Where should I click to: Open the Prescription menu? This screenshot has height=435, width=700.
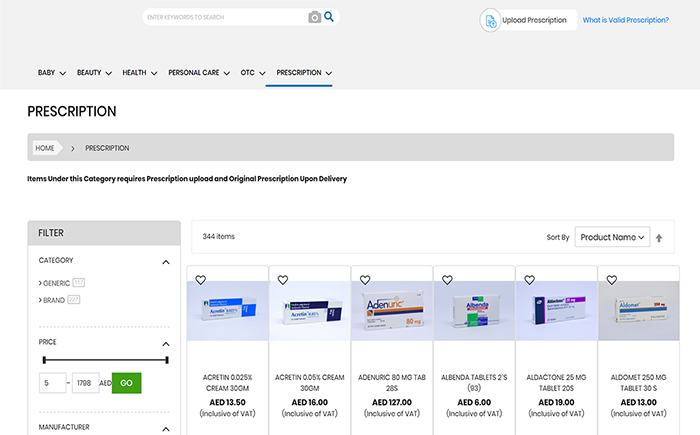(304, 73)
